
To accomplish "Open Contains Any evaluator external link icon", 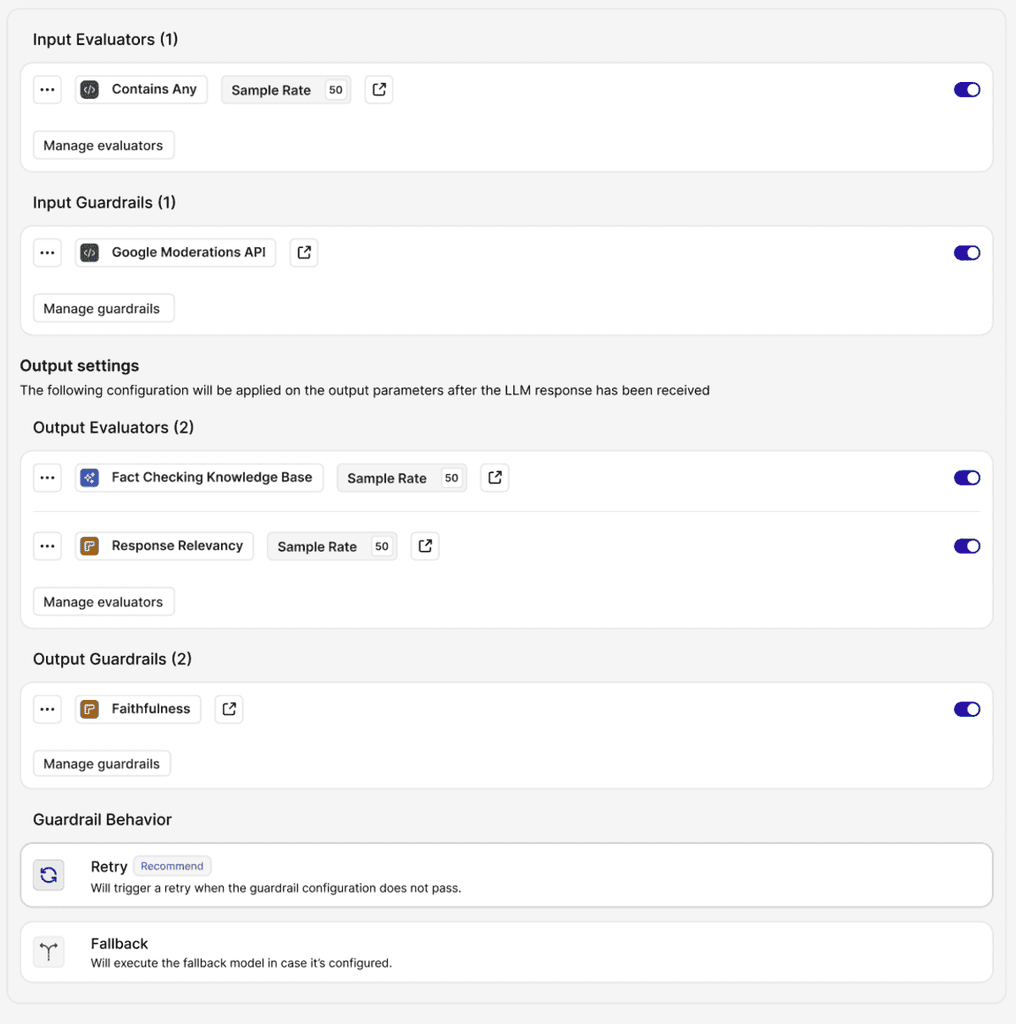I will (379, 89).
